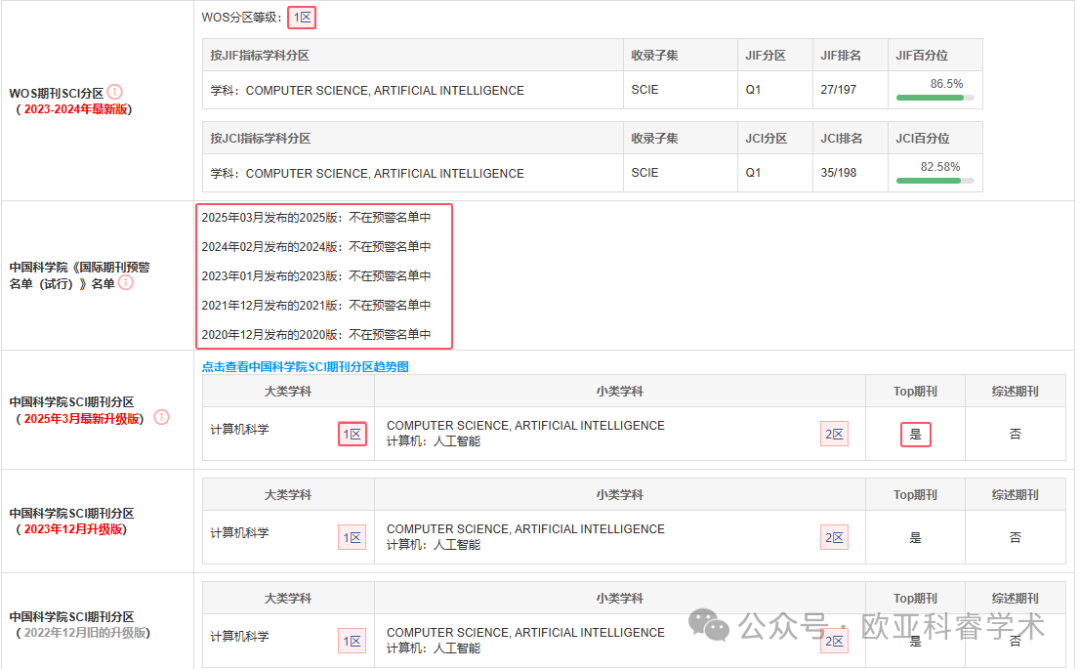The width and height of the screenshot is (1080, 669).
Task: Click the 2023-2024年最新版 red label
Action: 76,109
